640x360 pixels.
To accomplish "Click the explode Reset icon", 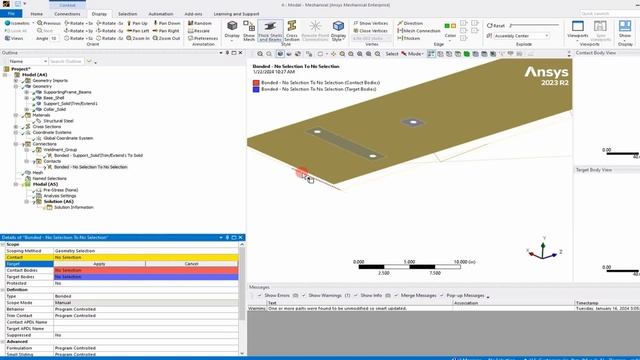I will 489,25.
